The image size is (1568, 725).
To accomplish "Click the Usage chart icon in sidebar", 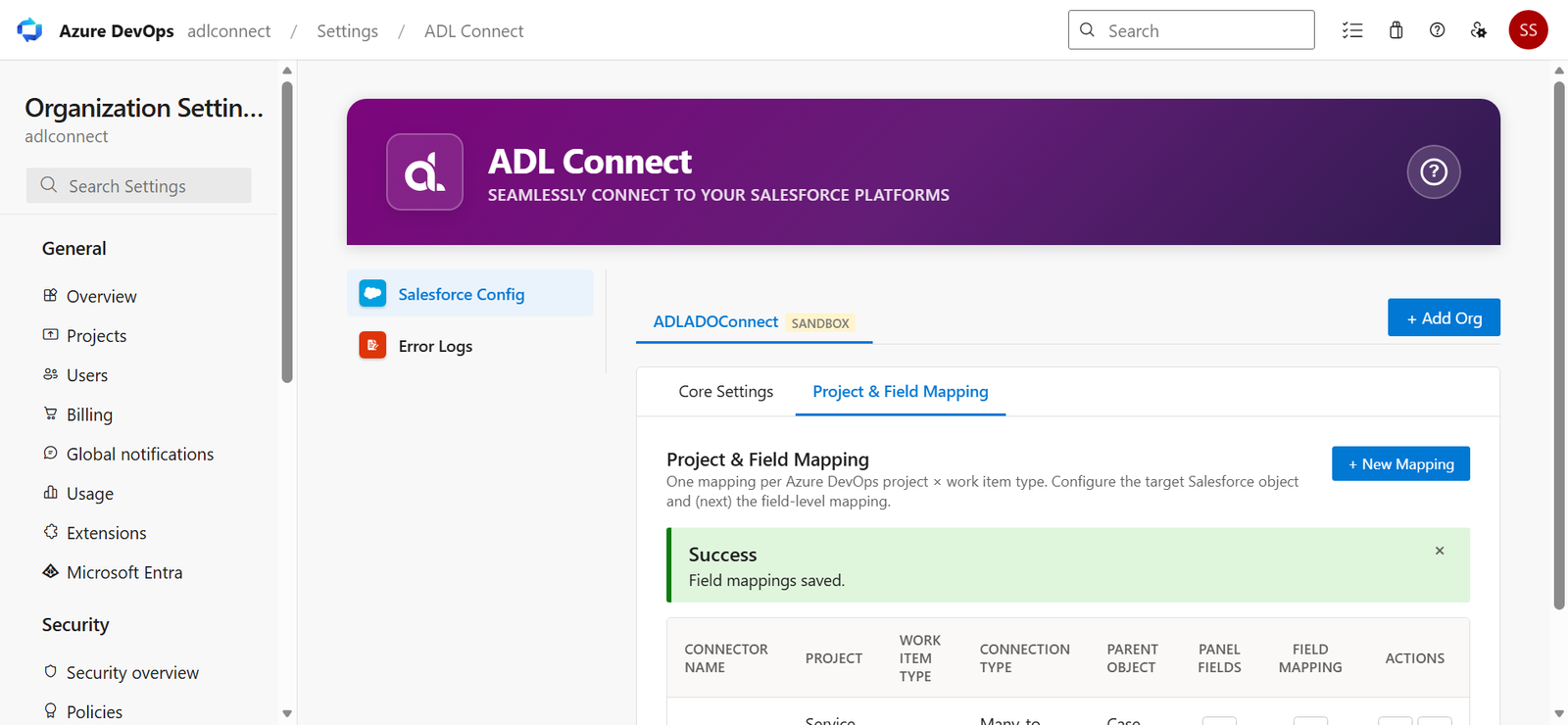I will [50, 492].
